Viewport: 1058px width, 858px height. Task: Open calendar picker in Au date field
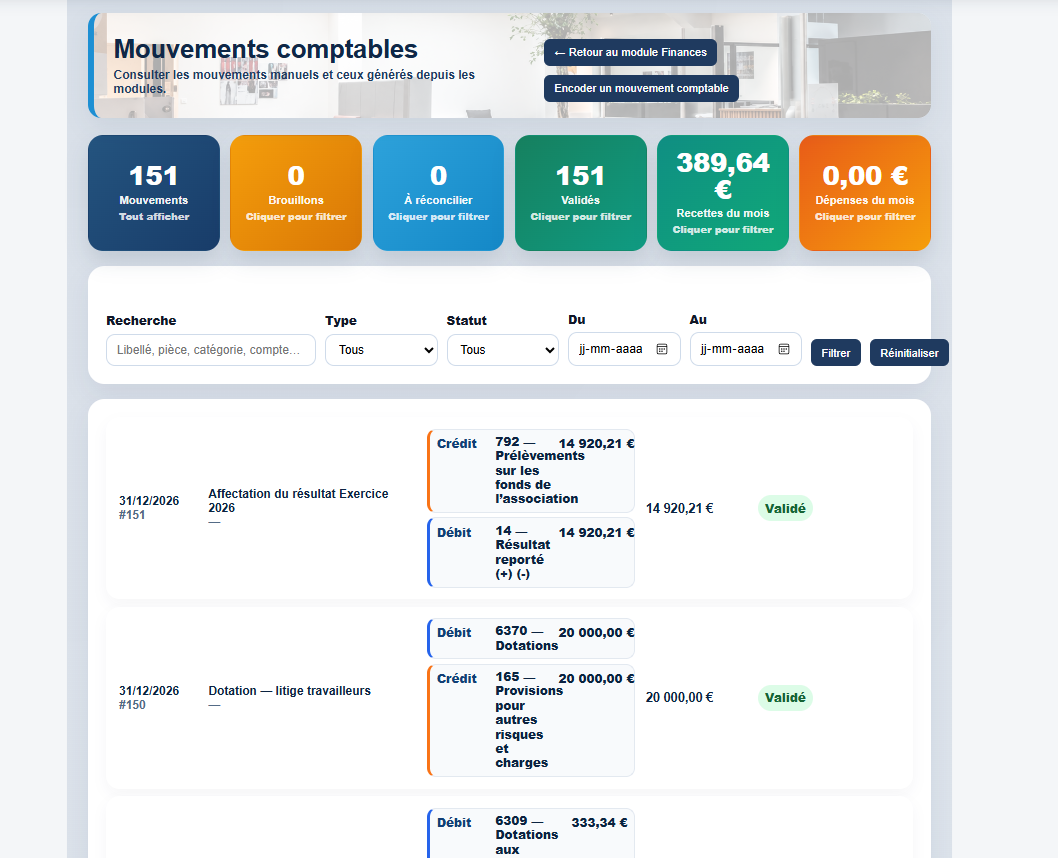[783, 349]
